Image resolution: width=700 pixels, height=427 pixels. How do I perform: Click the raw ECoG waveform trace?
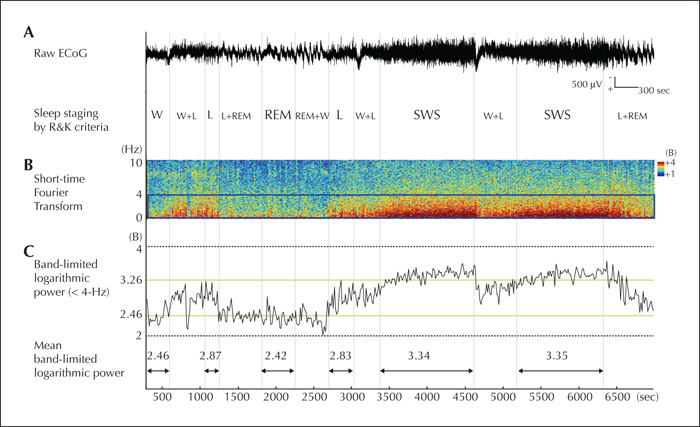(x=400, y=53)
